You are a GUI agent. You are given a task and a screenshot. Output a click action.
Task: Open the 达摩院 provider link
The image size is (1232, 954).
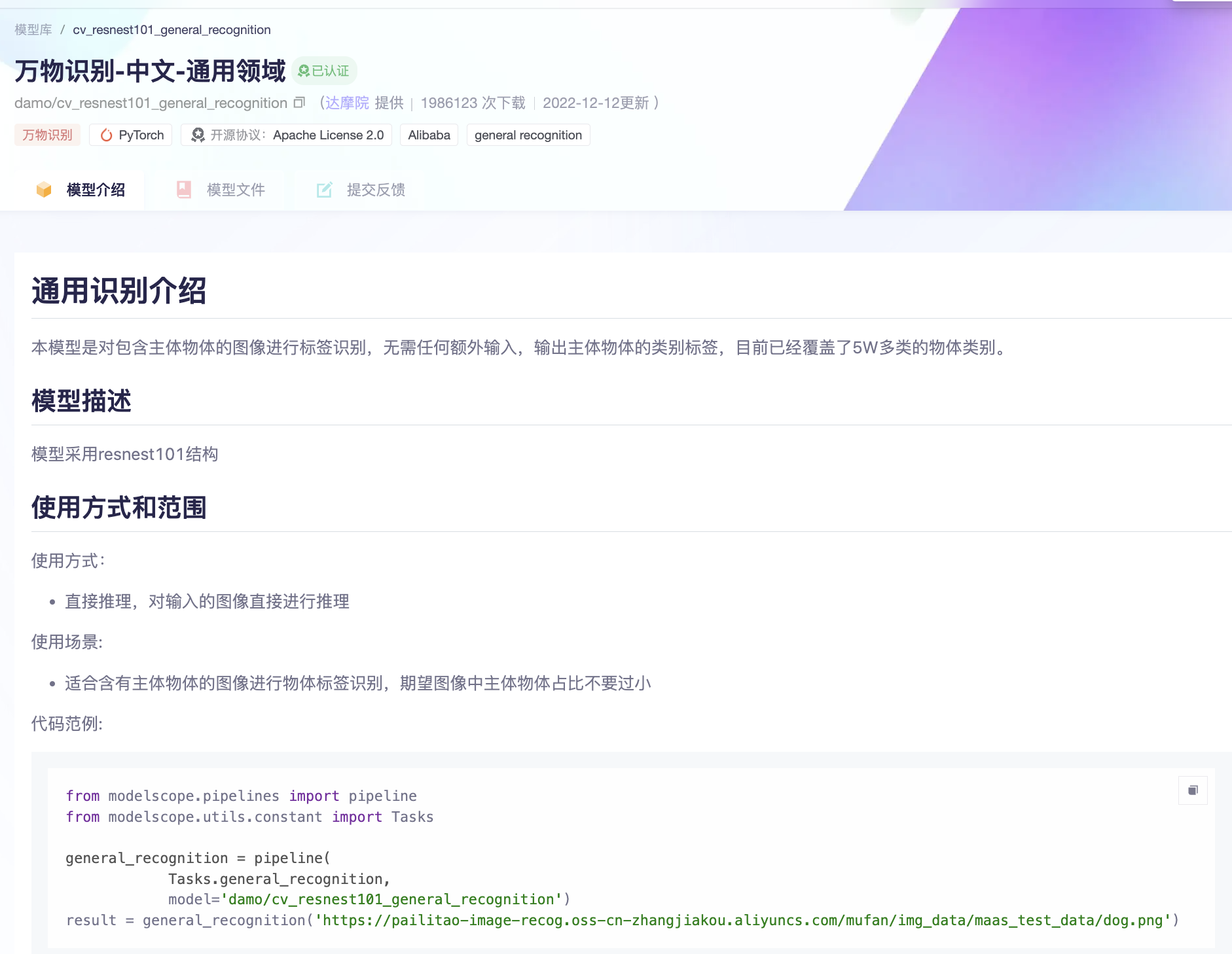tap(348, 103)
